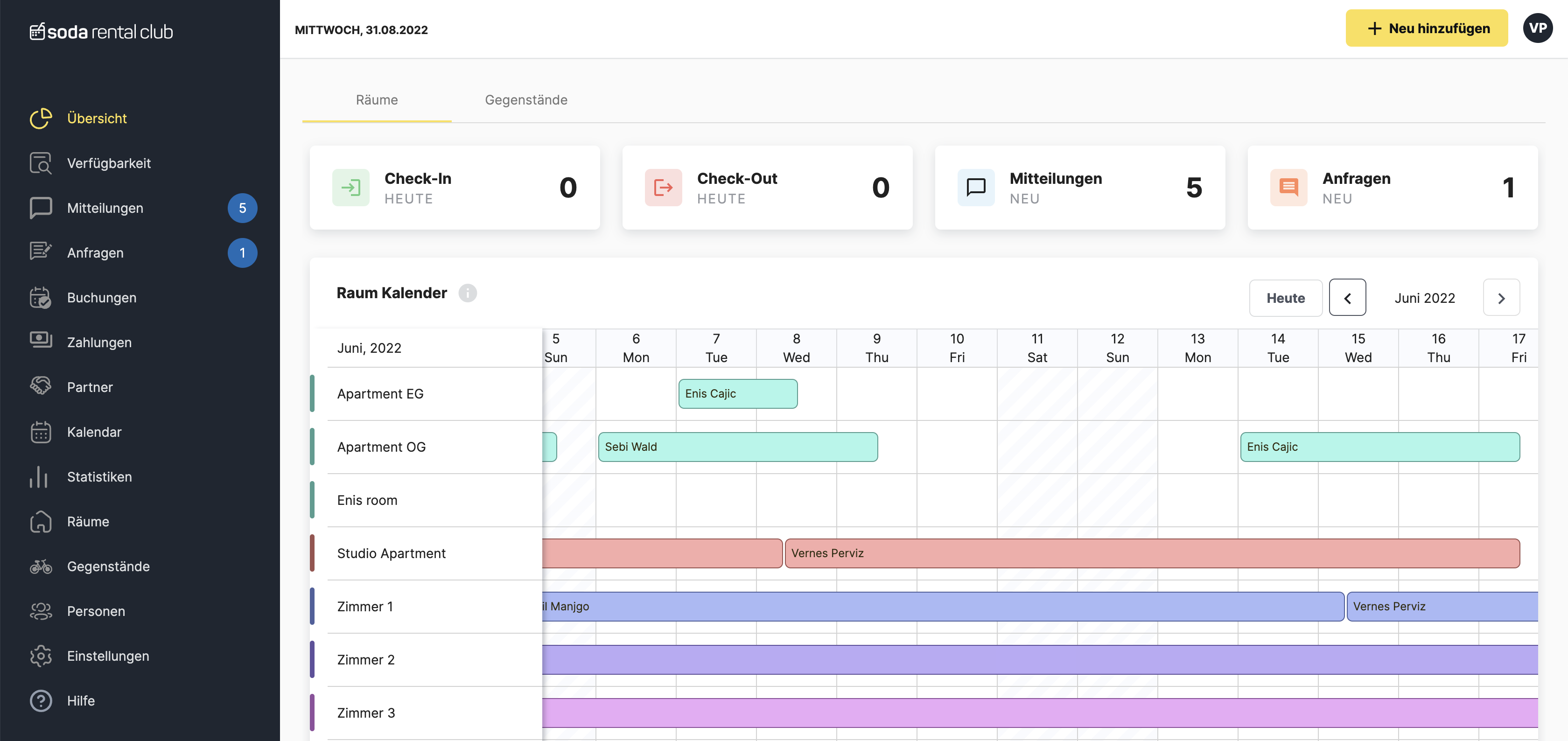Open Vernes Perviz booking in Zimmer 1

pos(1442,607)
